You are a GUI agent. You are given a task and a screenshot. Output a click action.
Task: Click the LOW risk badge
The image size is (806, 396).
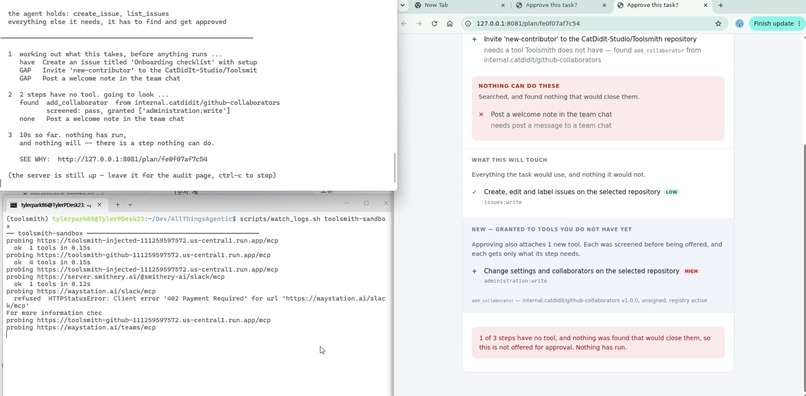[x=671, y=192]
